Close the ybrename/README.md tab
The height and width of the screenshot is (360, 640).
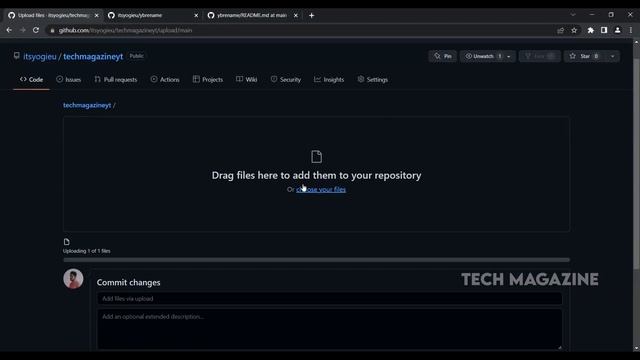(x=296, y=16)
